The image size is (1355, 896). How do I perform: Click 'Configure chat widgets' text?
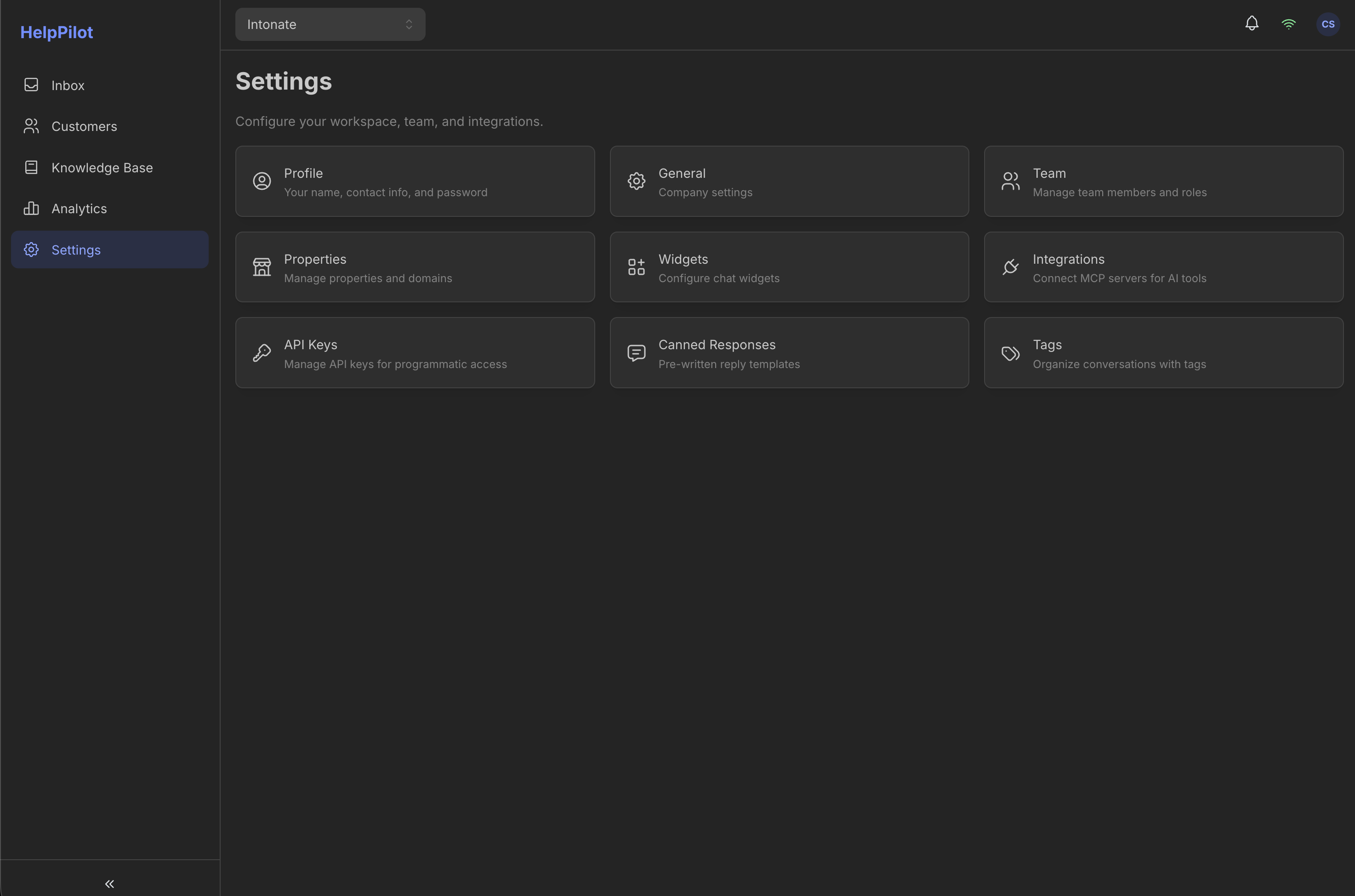click(719, 278)
